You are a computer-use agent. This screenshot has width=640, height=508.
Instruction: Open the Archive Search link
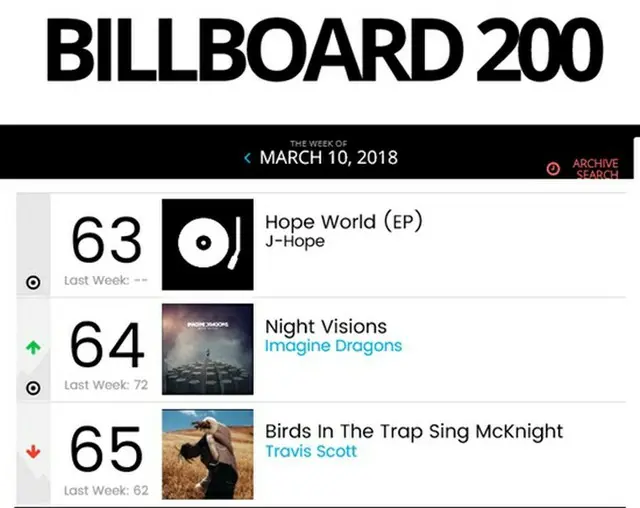pyautogui.click(x=595, y=169)
